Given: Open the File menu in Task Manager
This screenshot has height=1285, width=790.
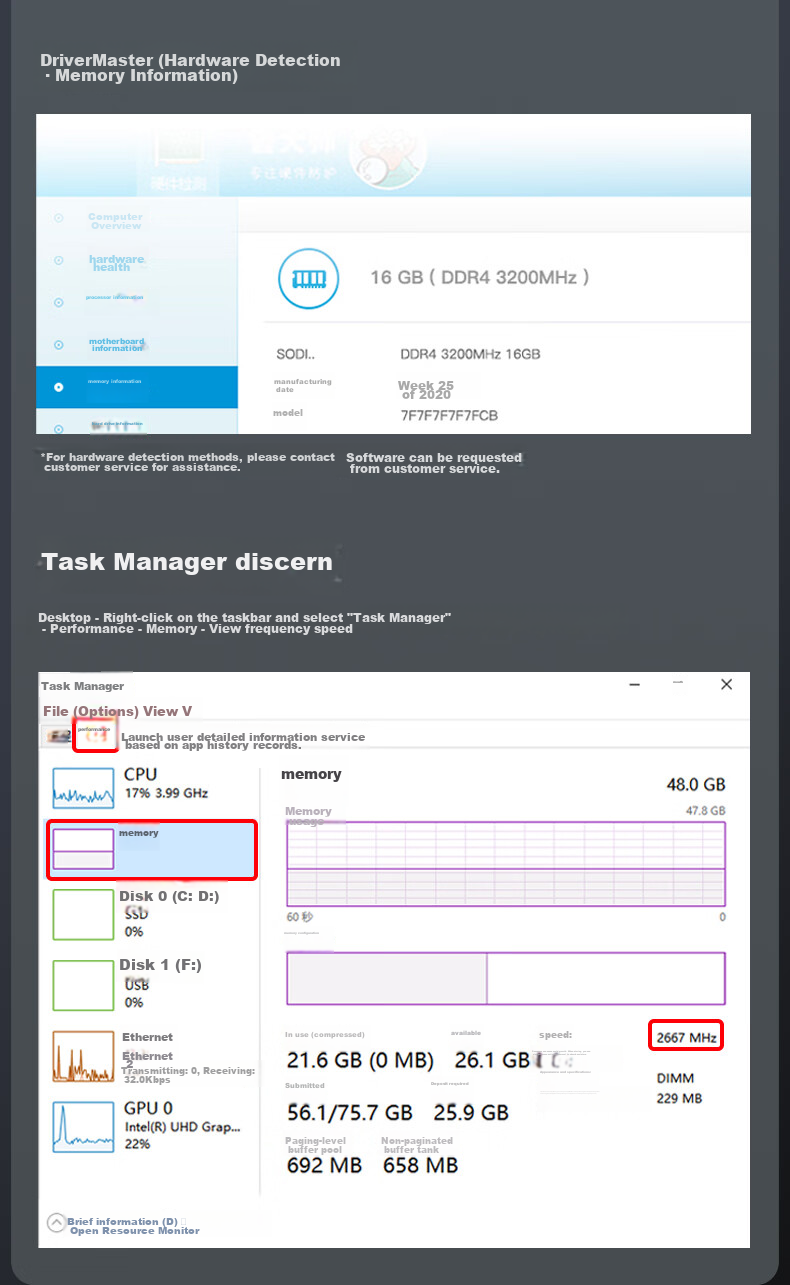Looking at the screenshot, I should pos(55,711).
